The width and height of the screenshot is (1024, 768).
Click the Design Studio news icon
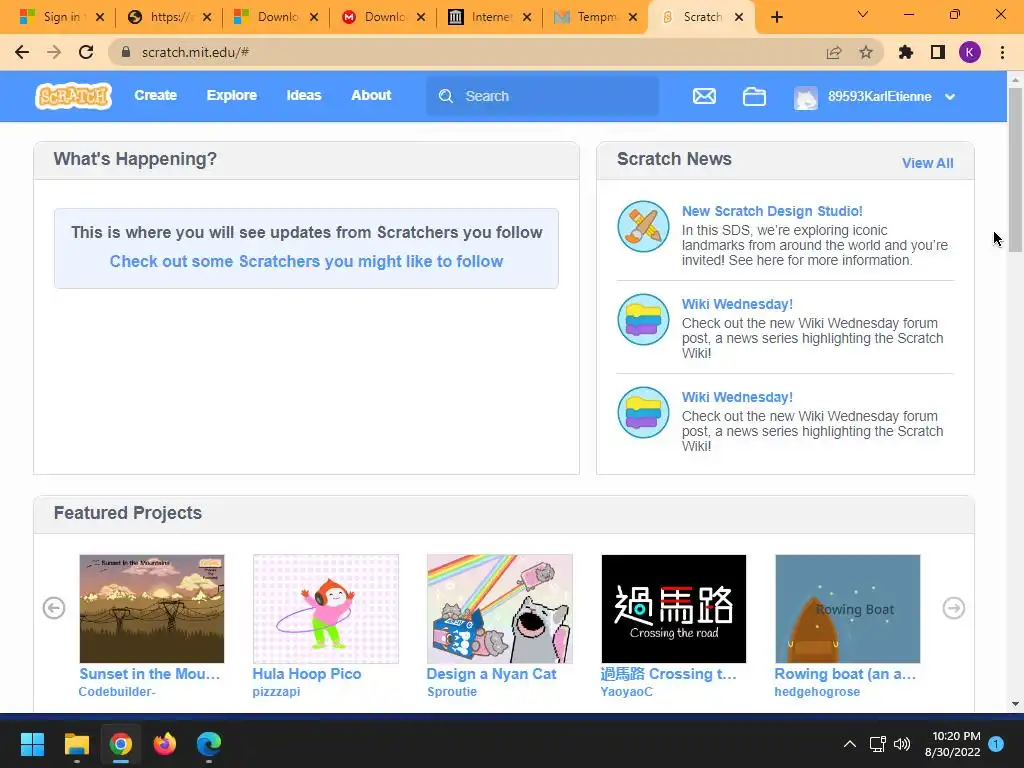click(x=643, y=227)
